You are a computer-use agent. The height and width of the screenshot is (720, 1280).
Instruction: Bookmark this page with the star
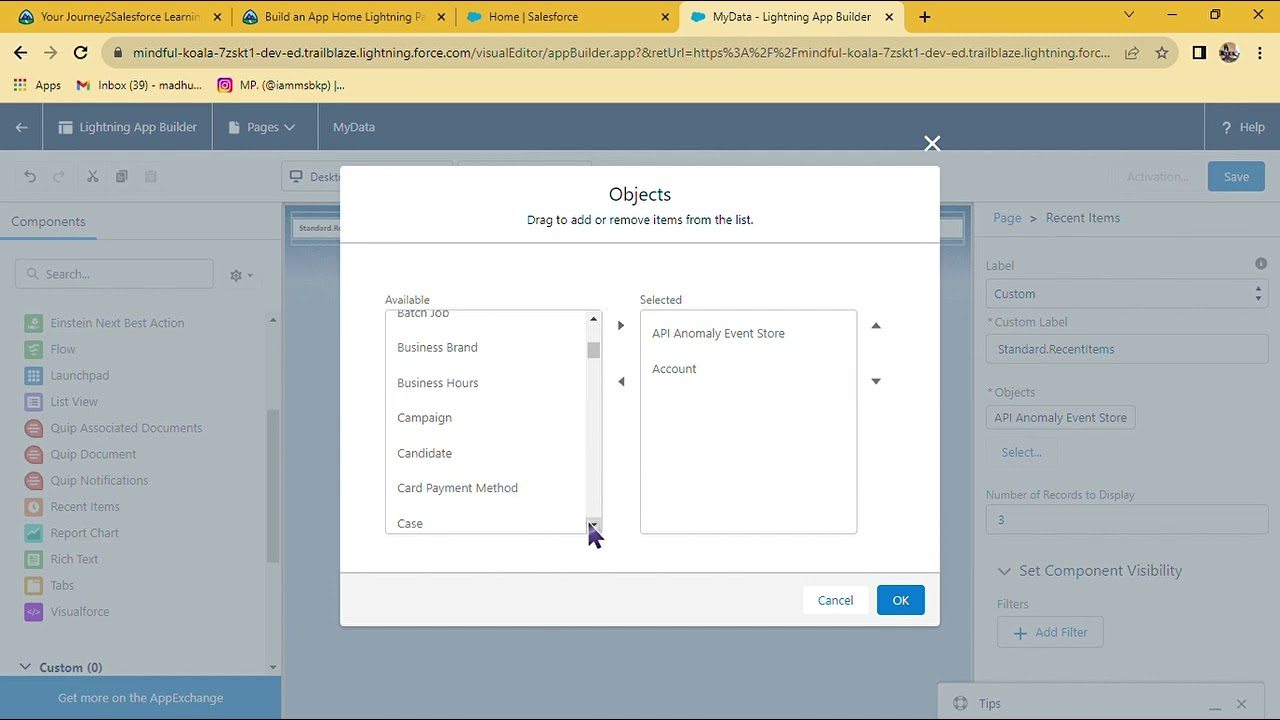point(1161,53)
